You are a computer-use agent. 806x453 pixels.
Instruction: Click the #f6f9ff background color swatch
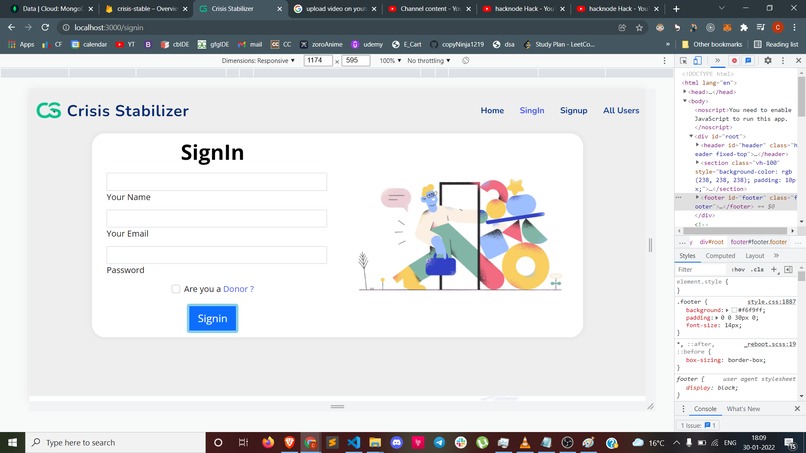pos(735,310)
